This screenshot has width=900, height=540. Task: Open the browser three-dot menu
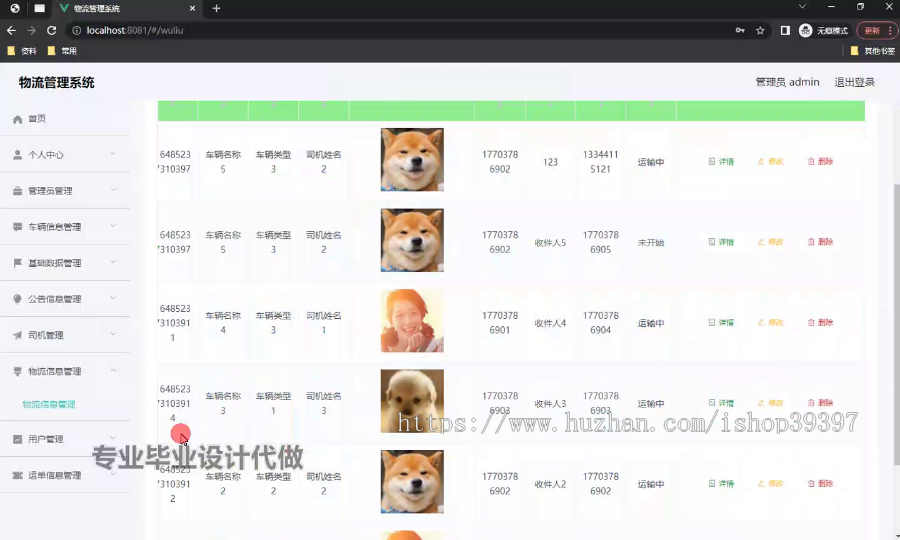pos(890,30)
